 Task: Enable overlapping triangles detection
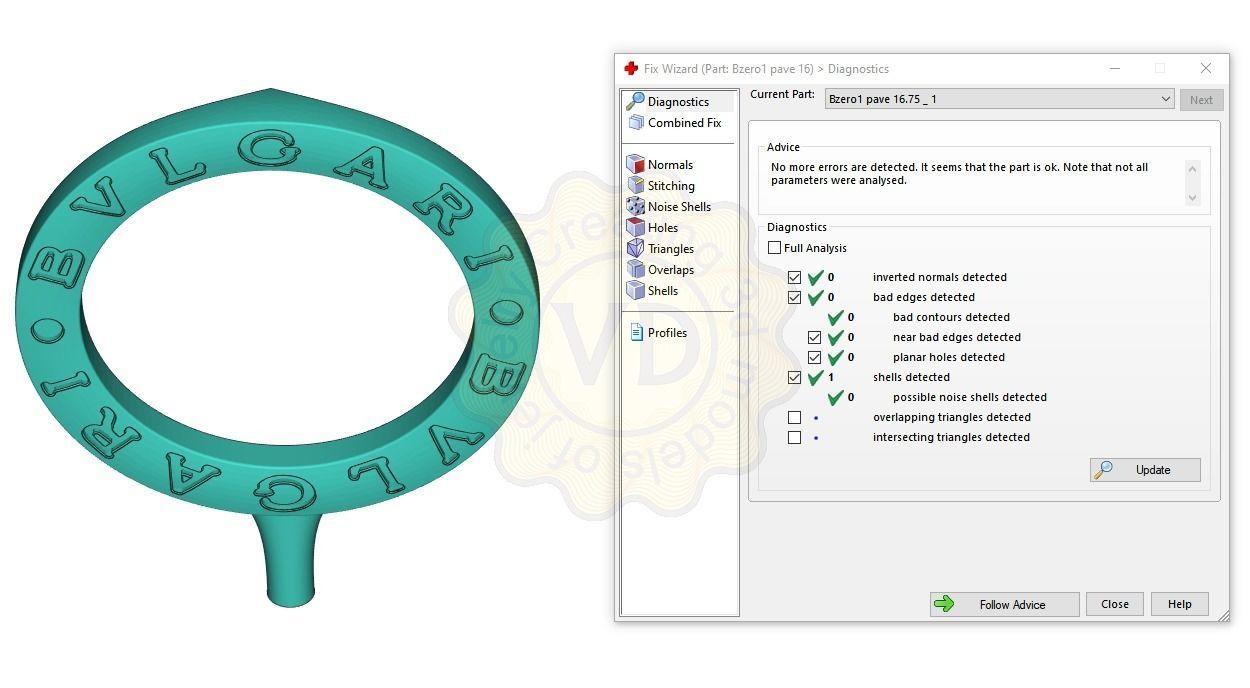point(795,417)
